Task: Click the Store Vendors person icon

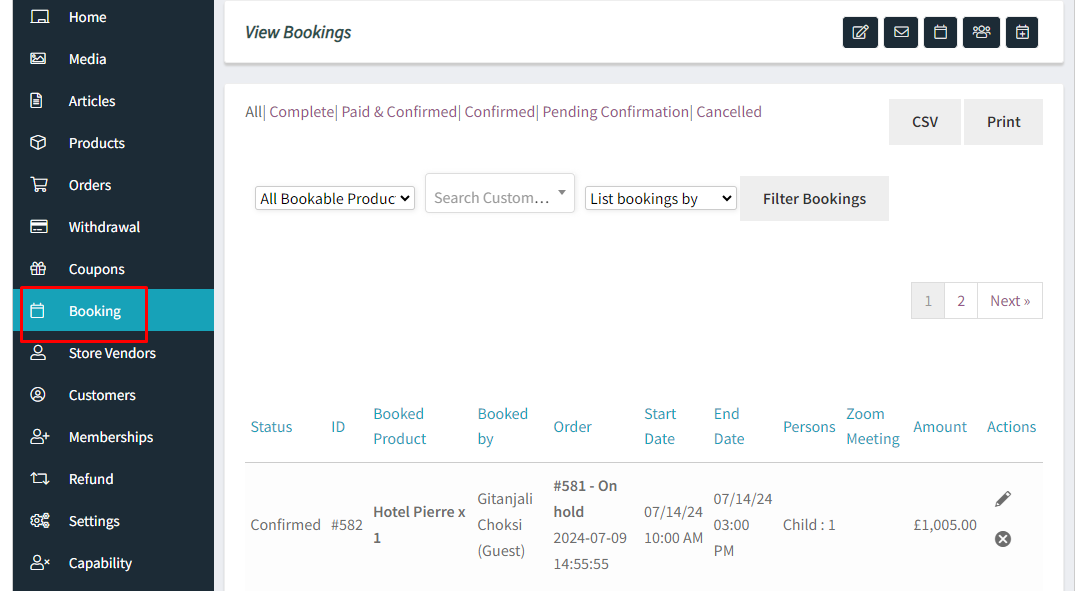Action: (38, 353)
